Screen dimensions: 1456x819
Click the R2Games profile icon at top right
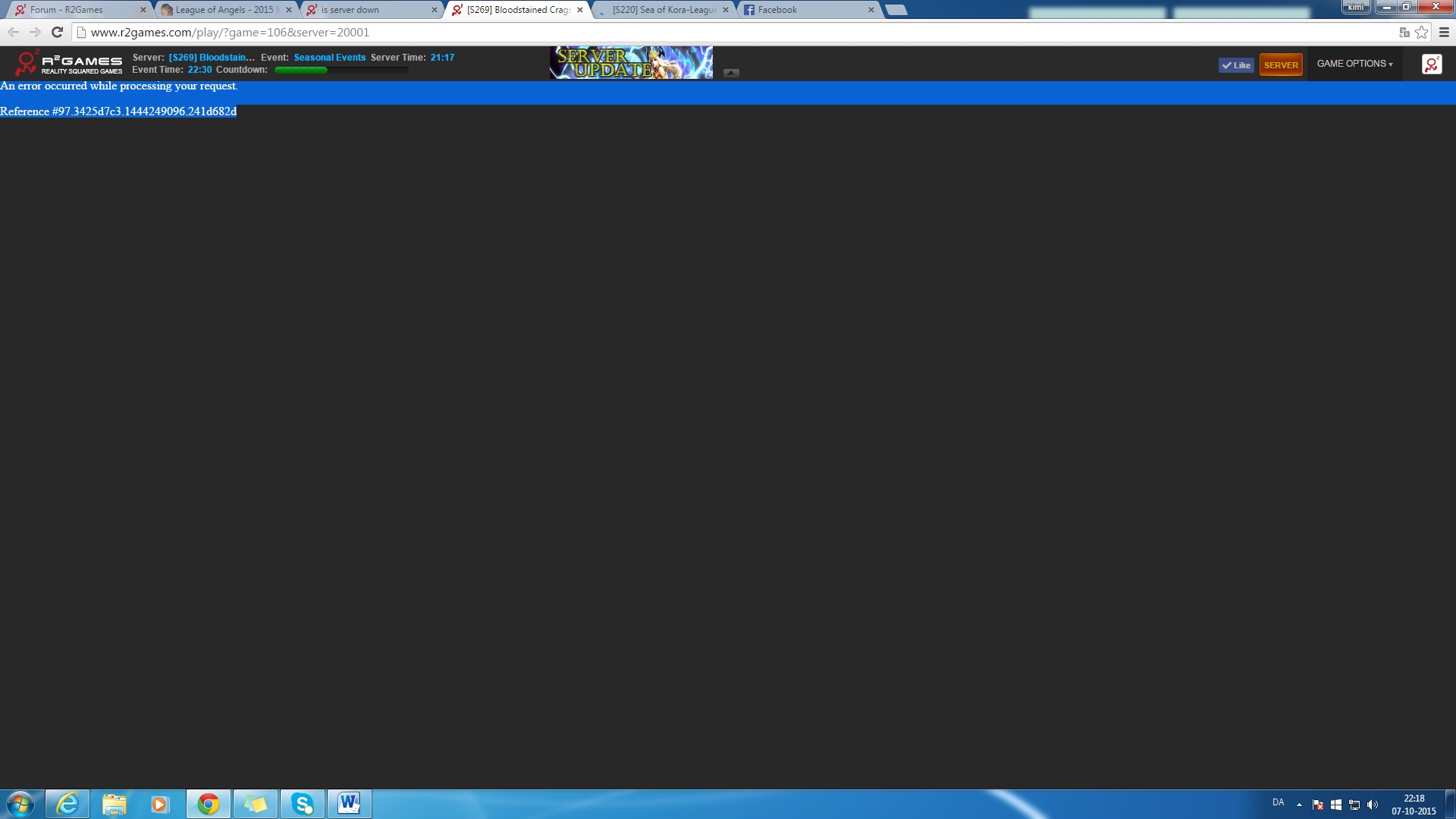(x=1431, y=64)
